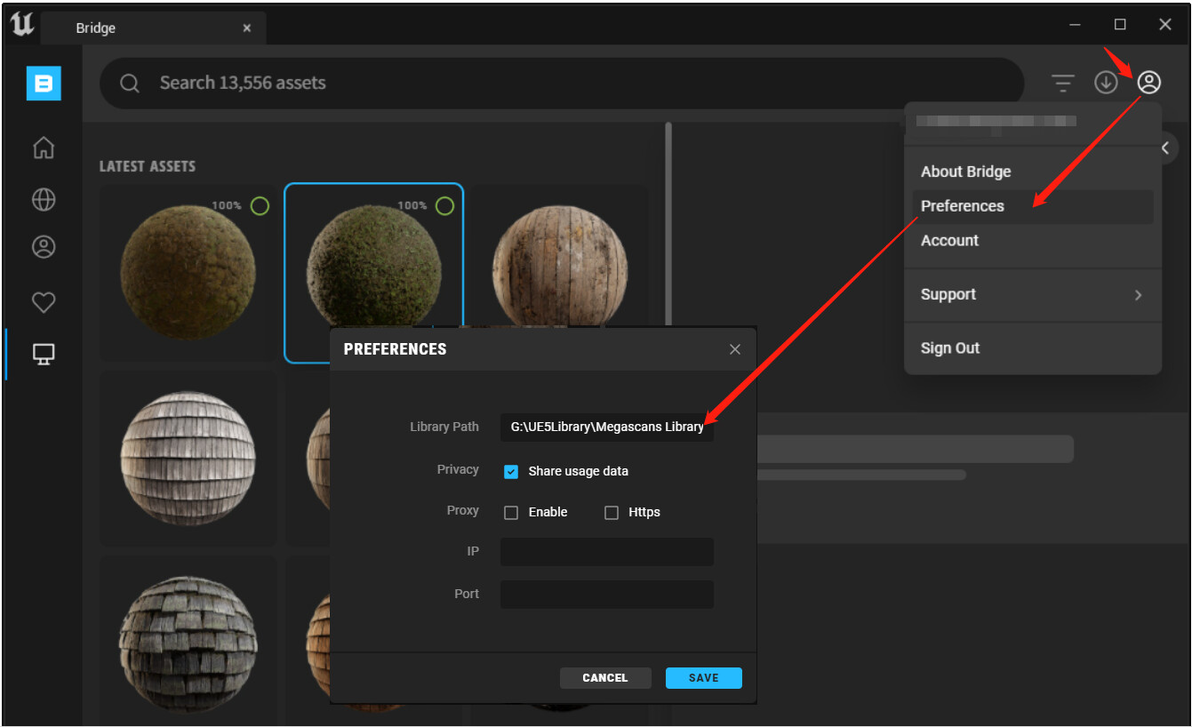Select Preferences from the account menu

tap(1032, 206)
